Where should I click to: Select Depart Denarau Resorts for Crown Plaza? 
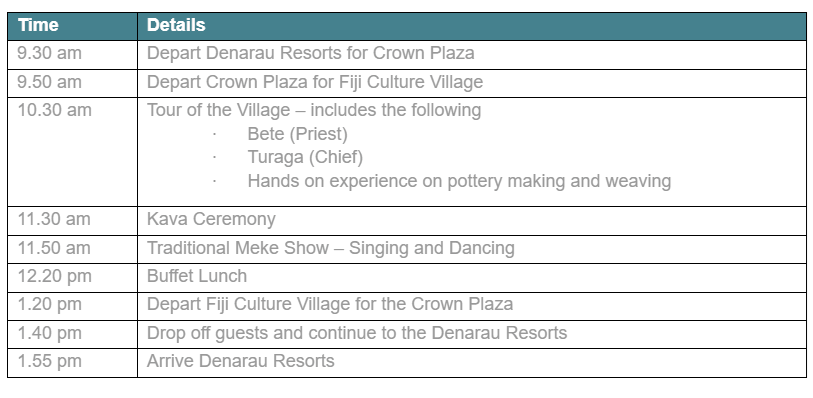(x=310, y=53)
